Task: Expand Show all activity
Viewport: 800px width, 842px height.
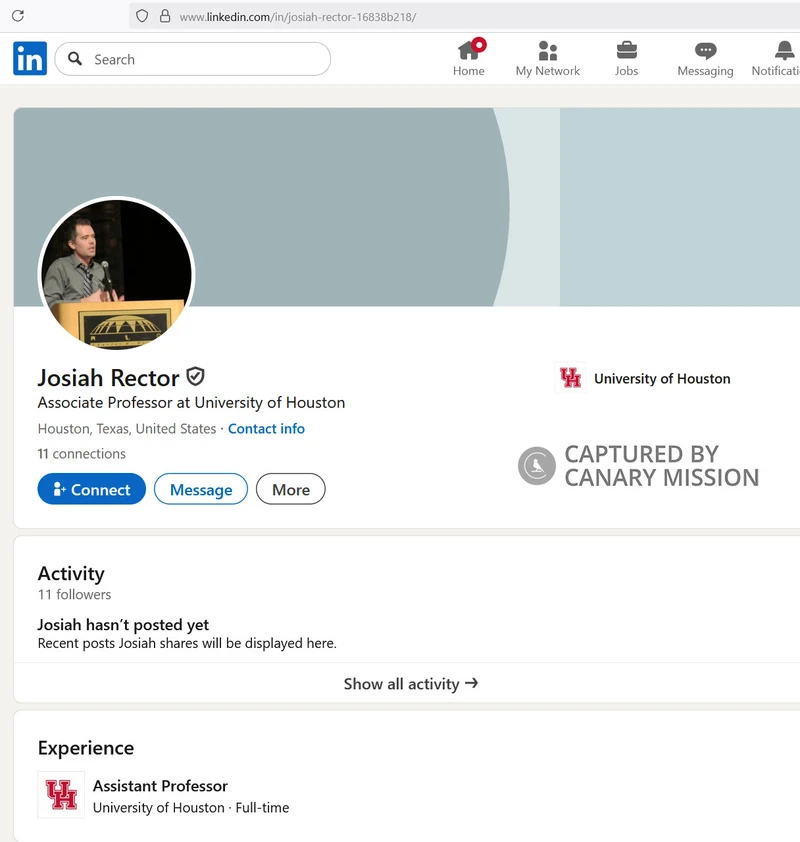Action: [410, 684]
